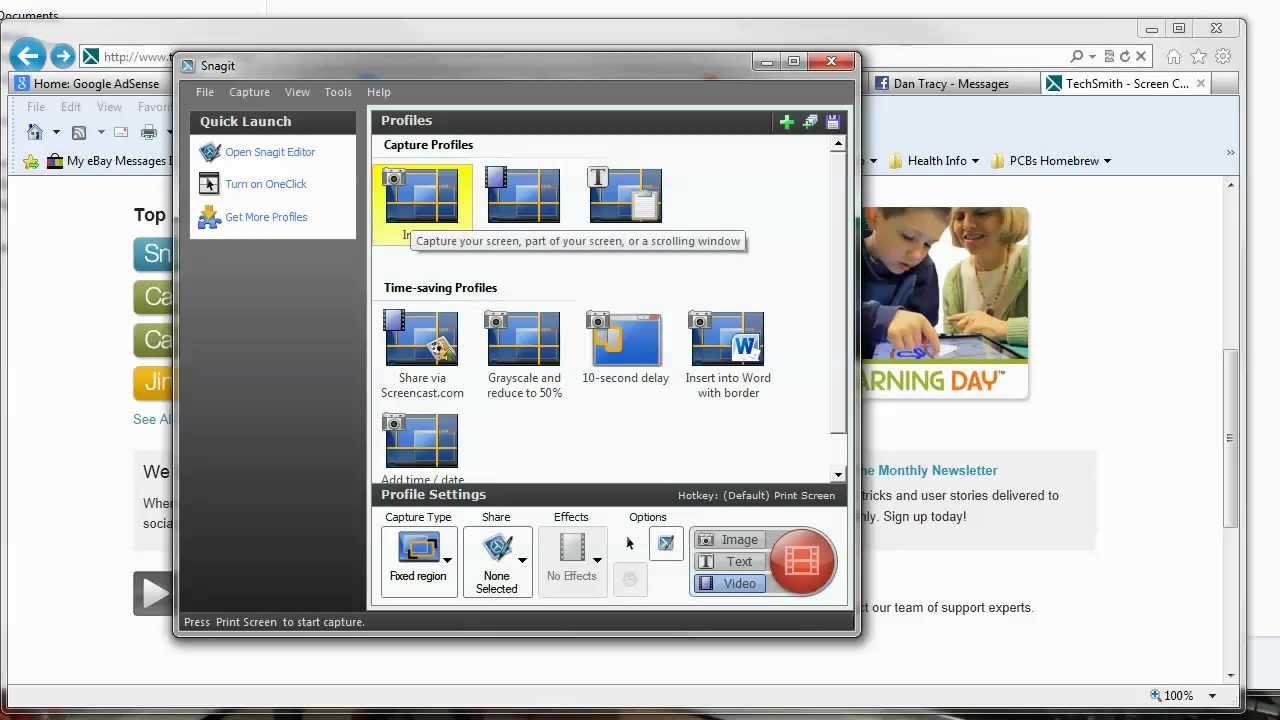Screen dimensions: 1280x720
Task: Open the Effects No Effects dropdown
Action: (572, 561)
